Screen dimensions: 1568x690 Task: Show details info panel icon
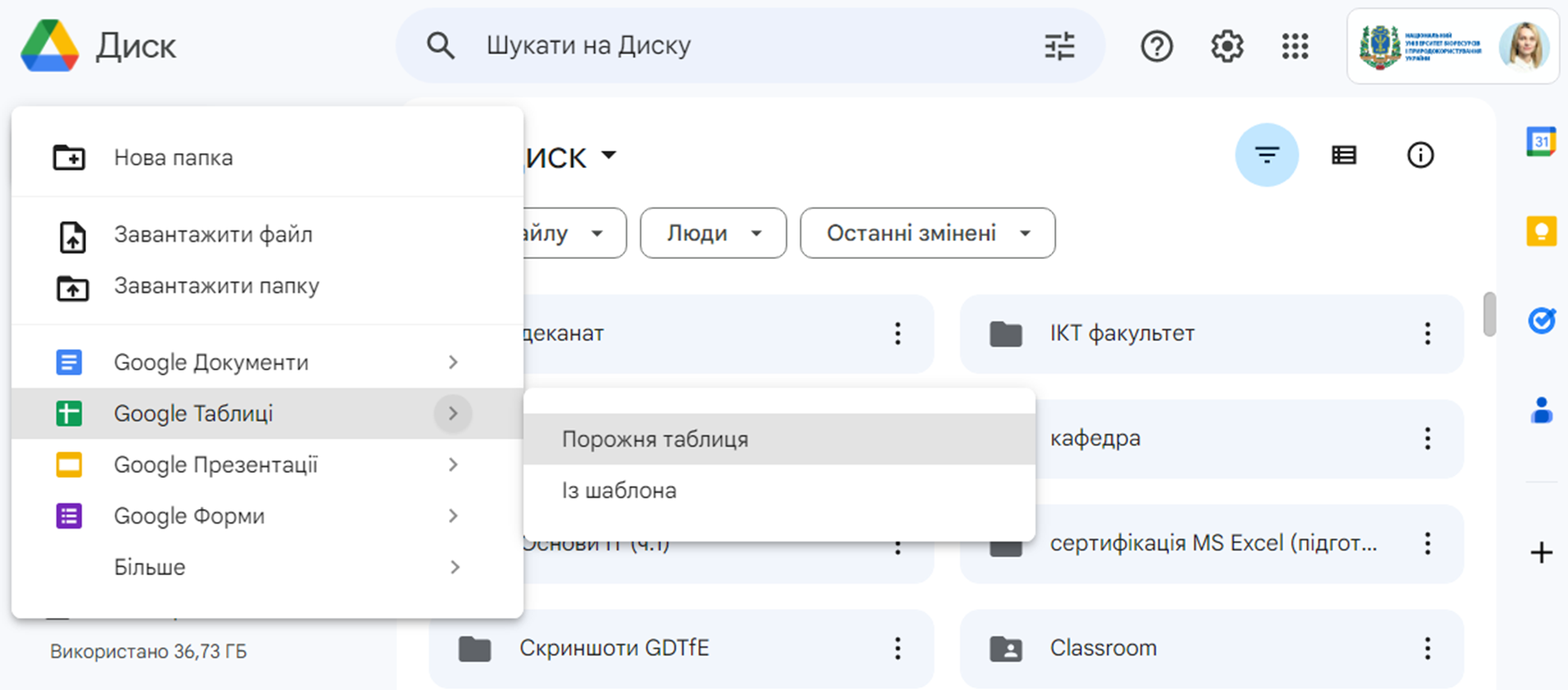tap(1420, 155)
